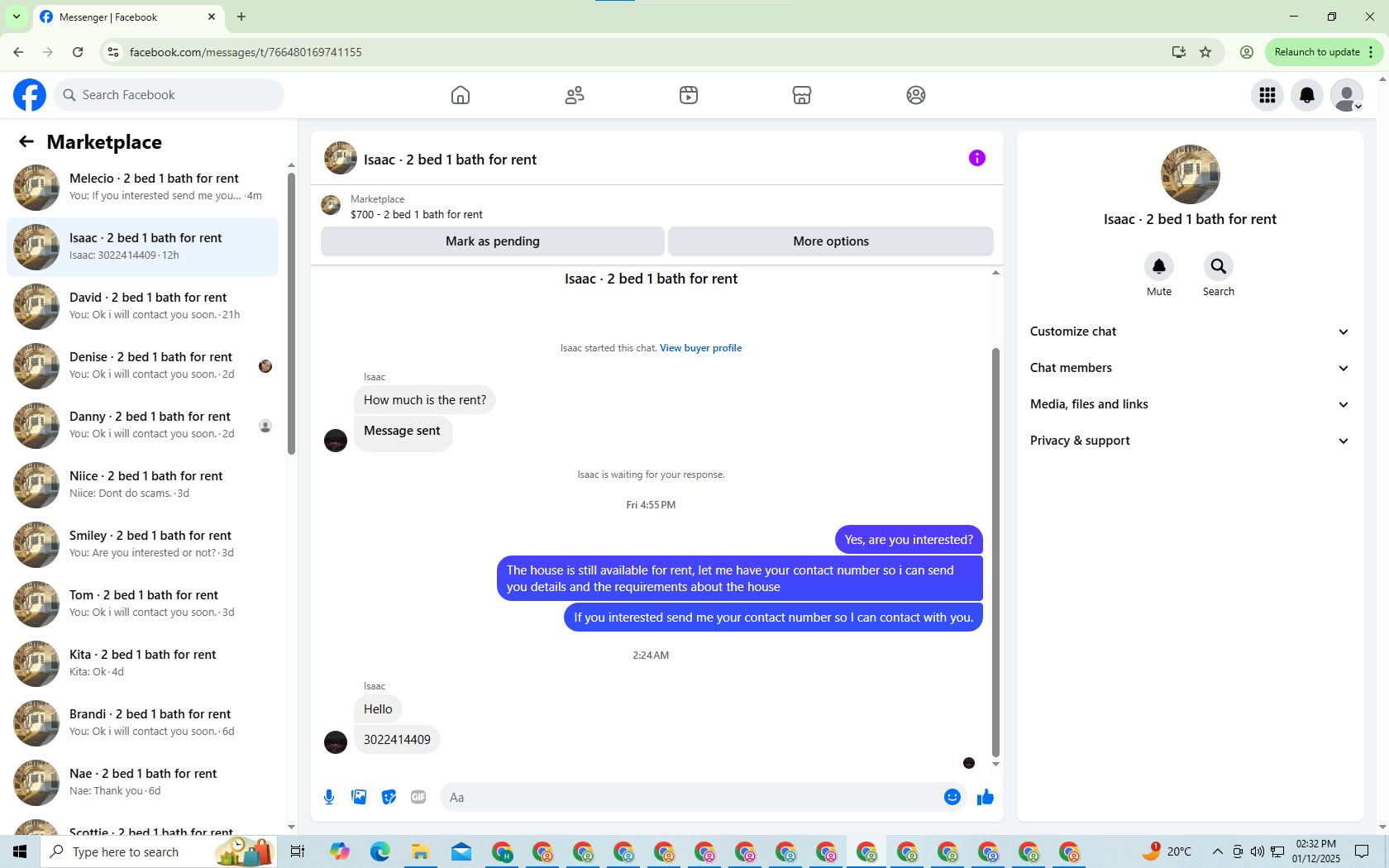Click Mark as pending button

click(x=493, y=241)
